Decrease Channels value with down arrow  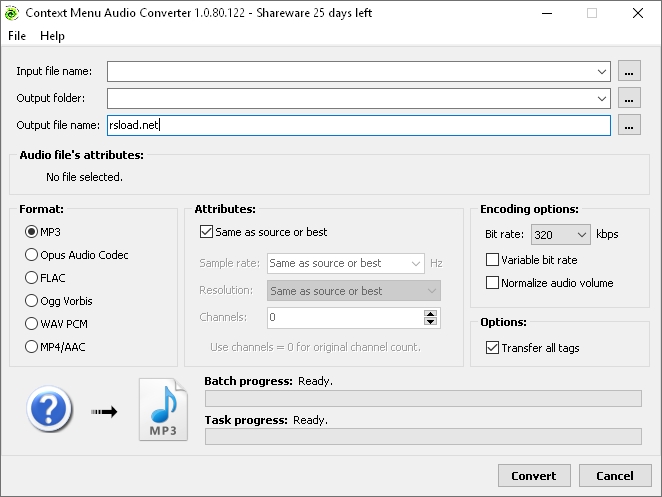click(x=431, y=322)
